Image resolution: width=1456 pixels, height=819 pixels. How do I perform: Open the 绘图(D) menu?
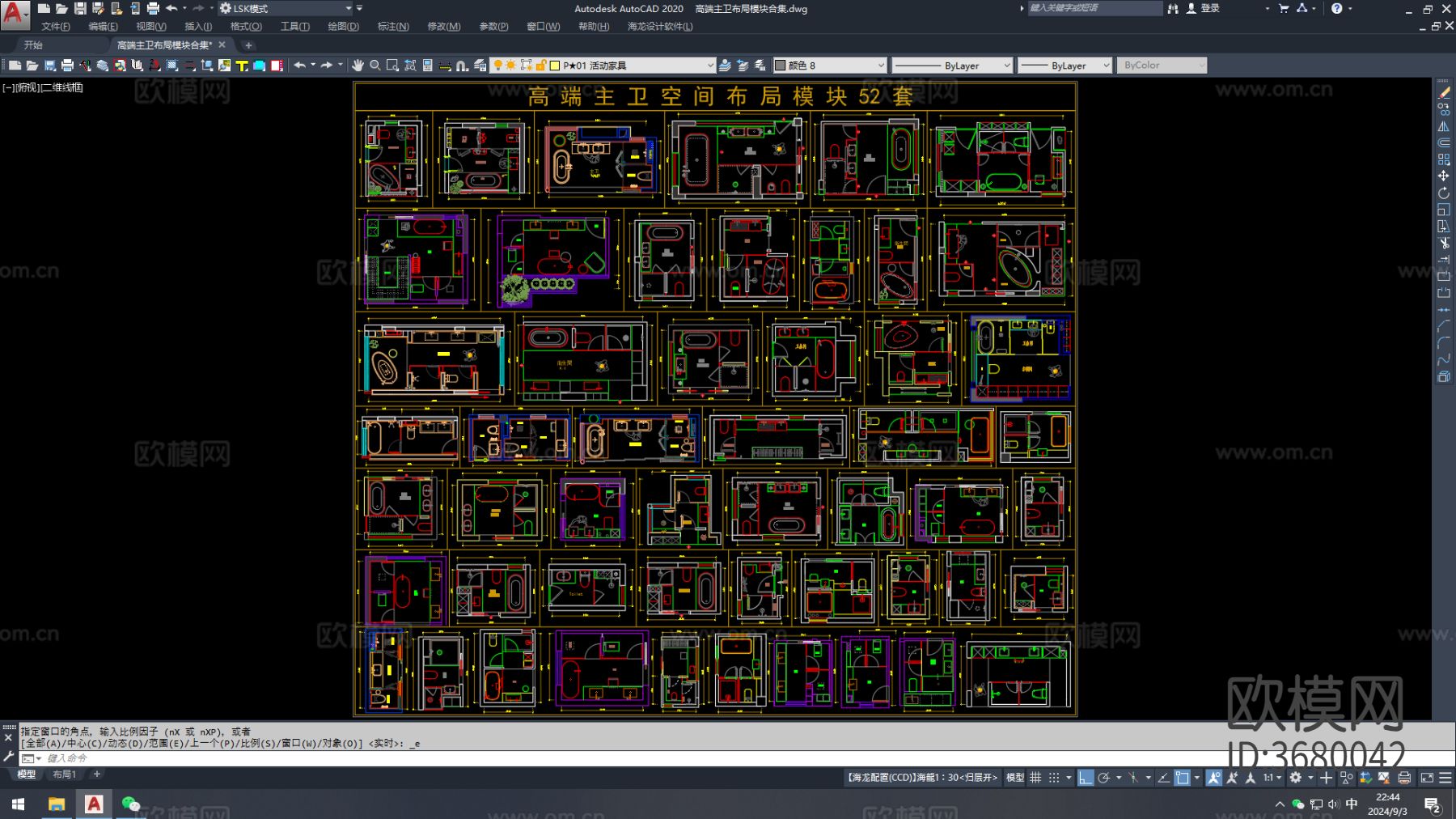point(343,27)
